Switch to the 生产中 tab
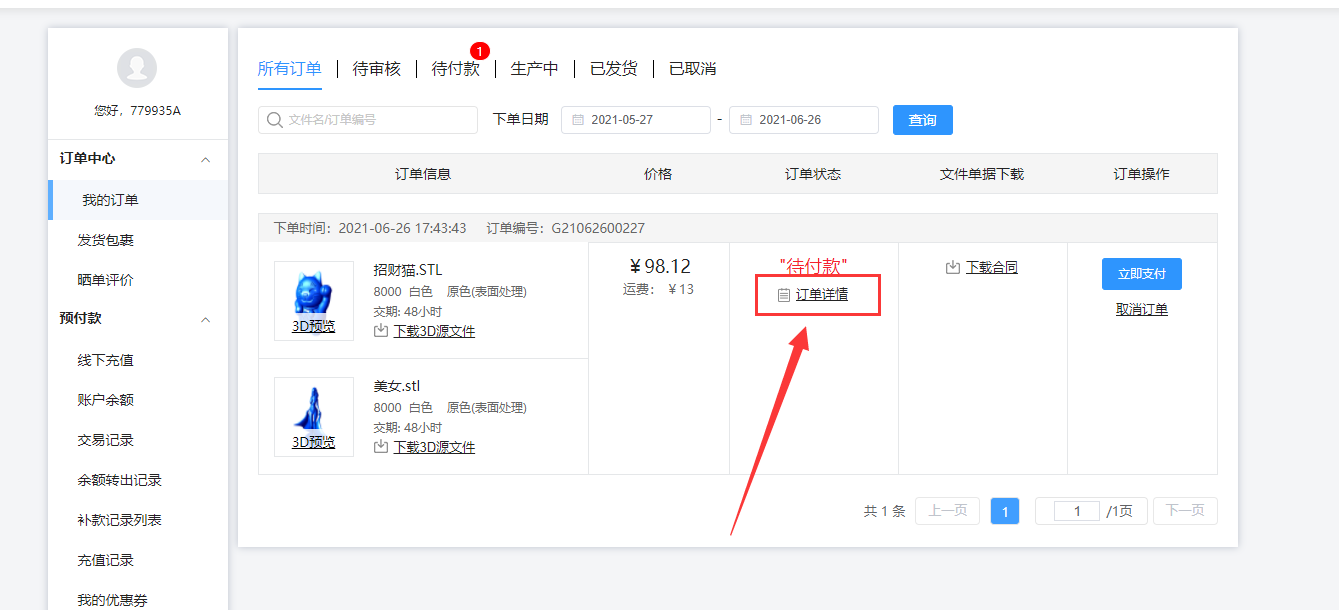Viewport: 1339px width, 610px height. [x=534, y=69]
